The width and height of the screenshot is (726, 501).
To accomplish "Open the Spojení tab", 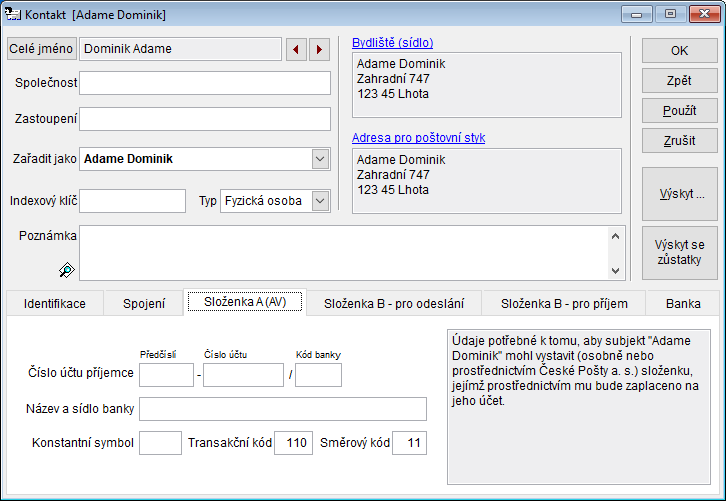I will (144, 303).
